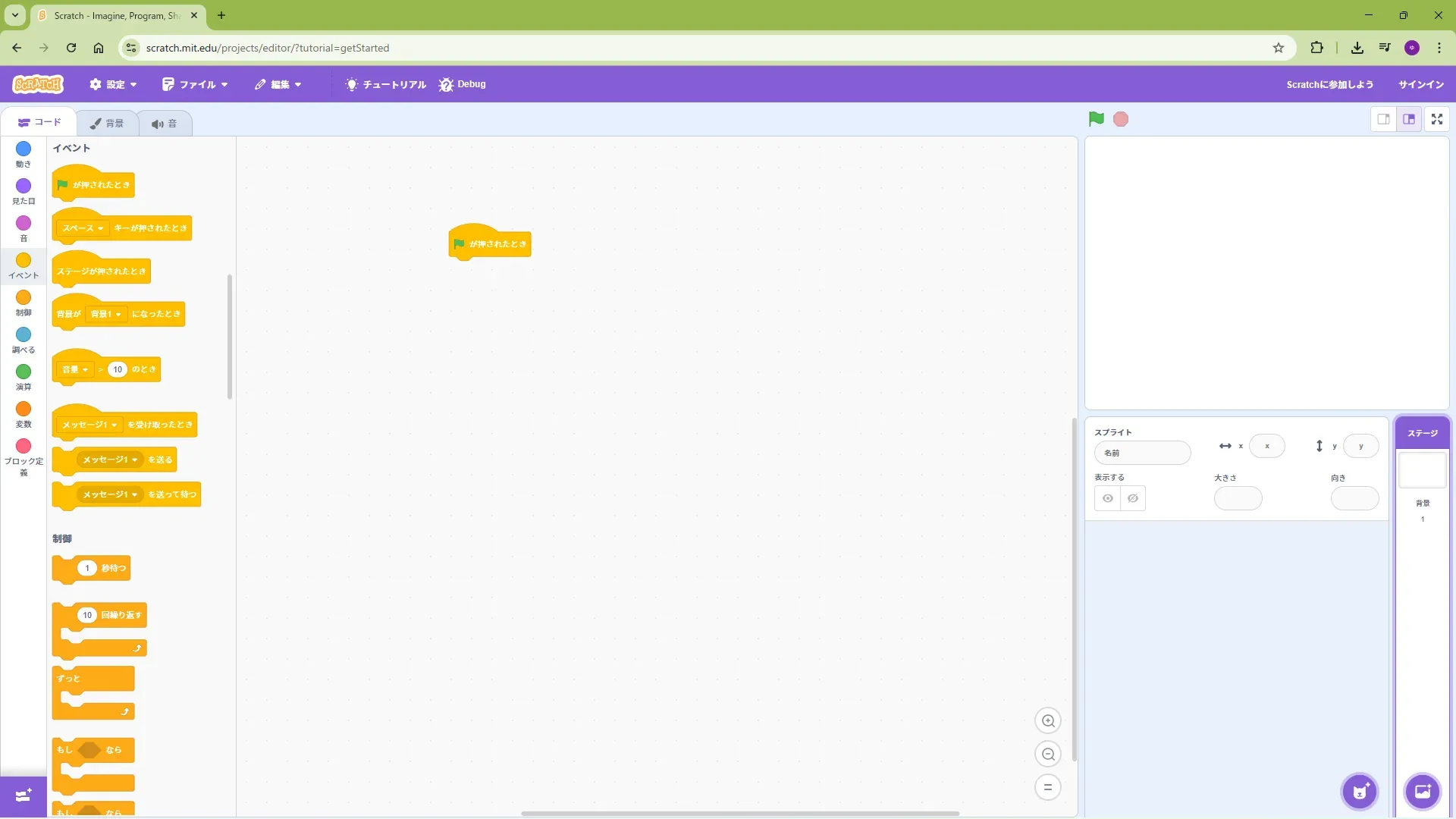The height and width of the screenshot is (819, 1456).
Task: Open the ファイル file menu
Action: coord(195,84)
